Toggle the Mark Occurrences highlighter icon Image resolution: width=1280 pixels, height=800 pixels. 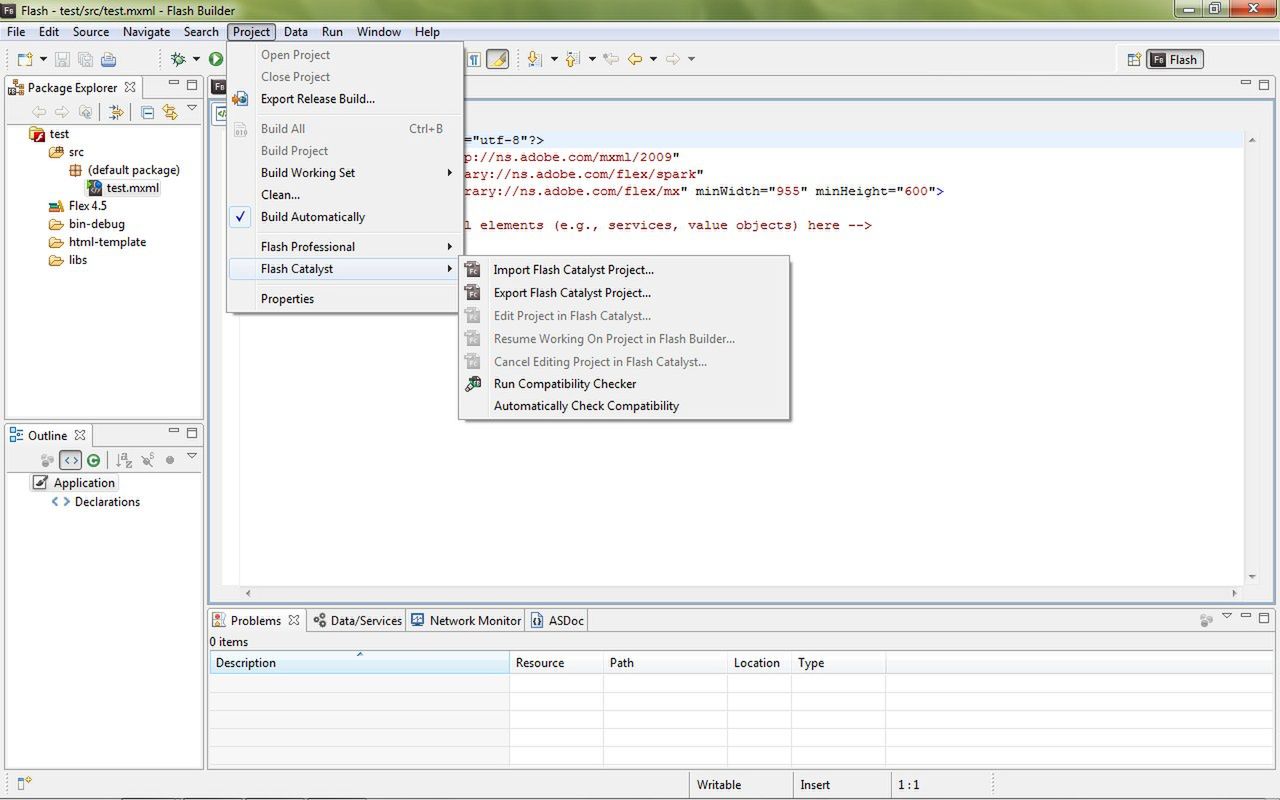497,59
